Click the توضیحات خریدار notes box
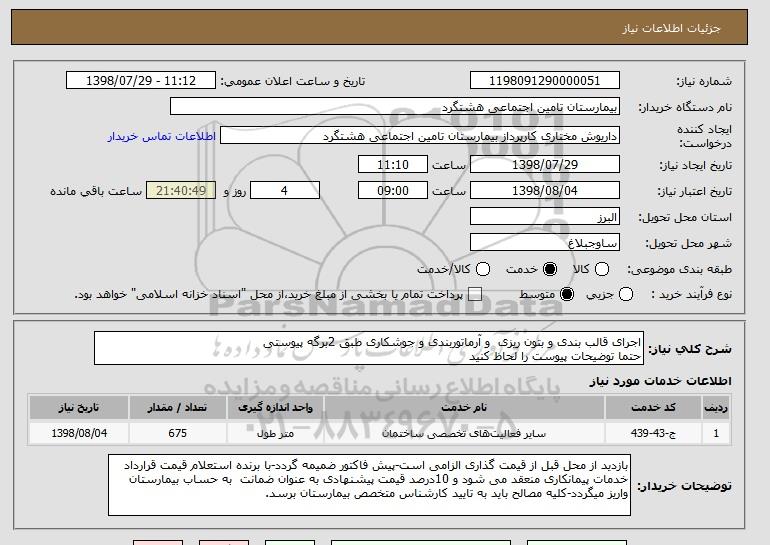 (369, 485)
